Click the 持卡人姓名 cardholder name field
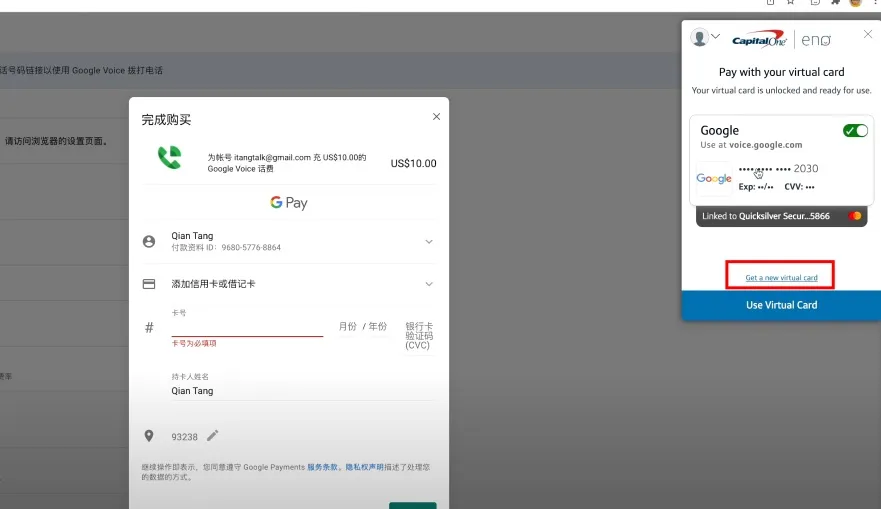 click(300, 391)
